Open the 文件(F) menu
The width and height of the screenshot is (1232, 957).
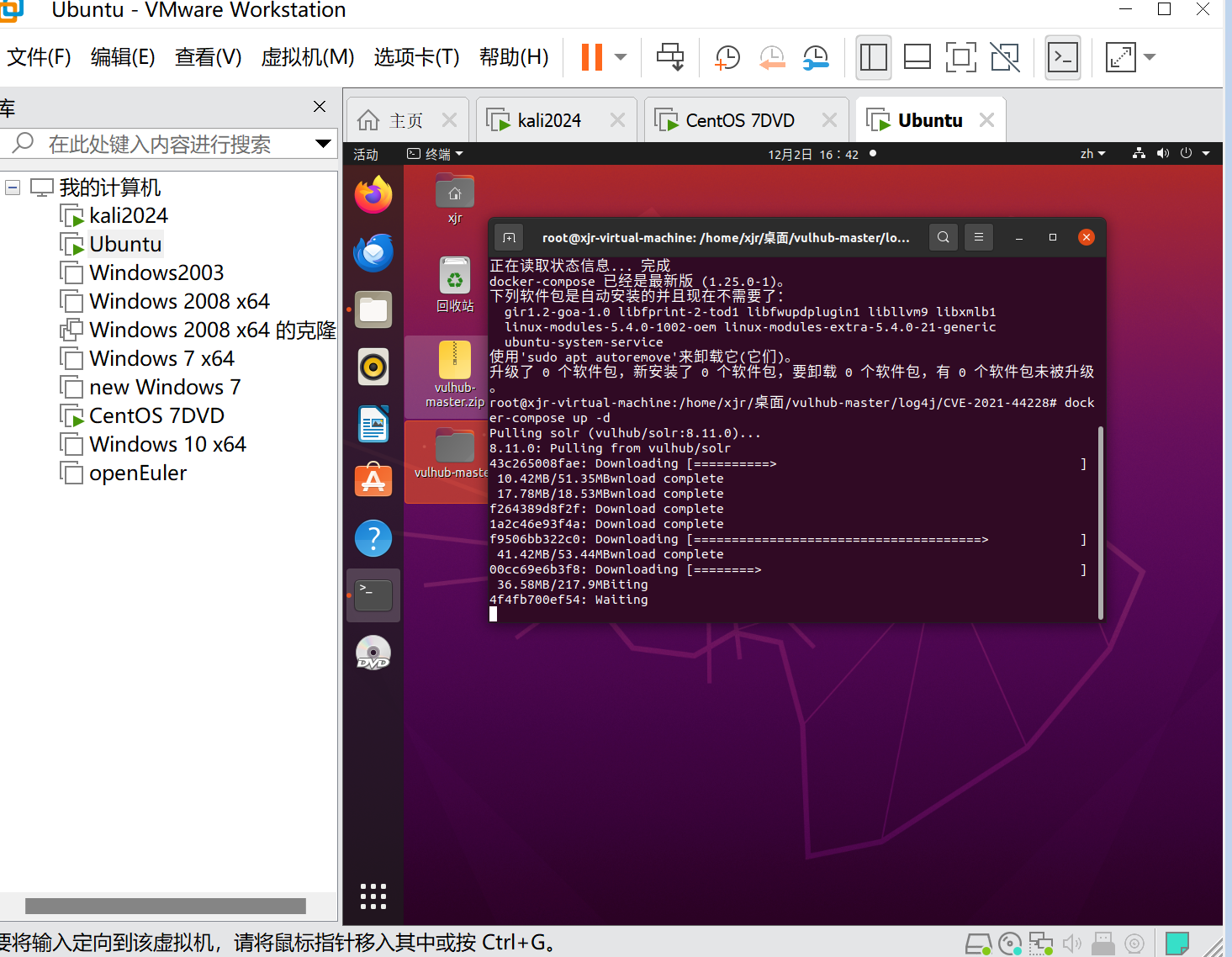39,57
